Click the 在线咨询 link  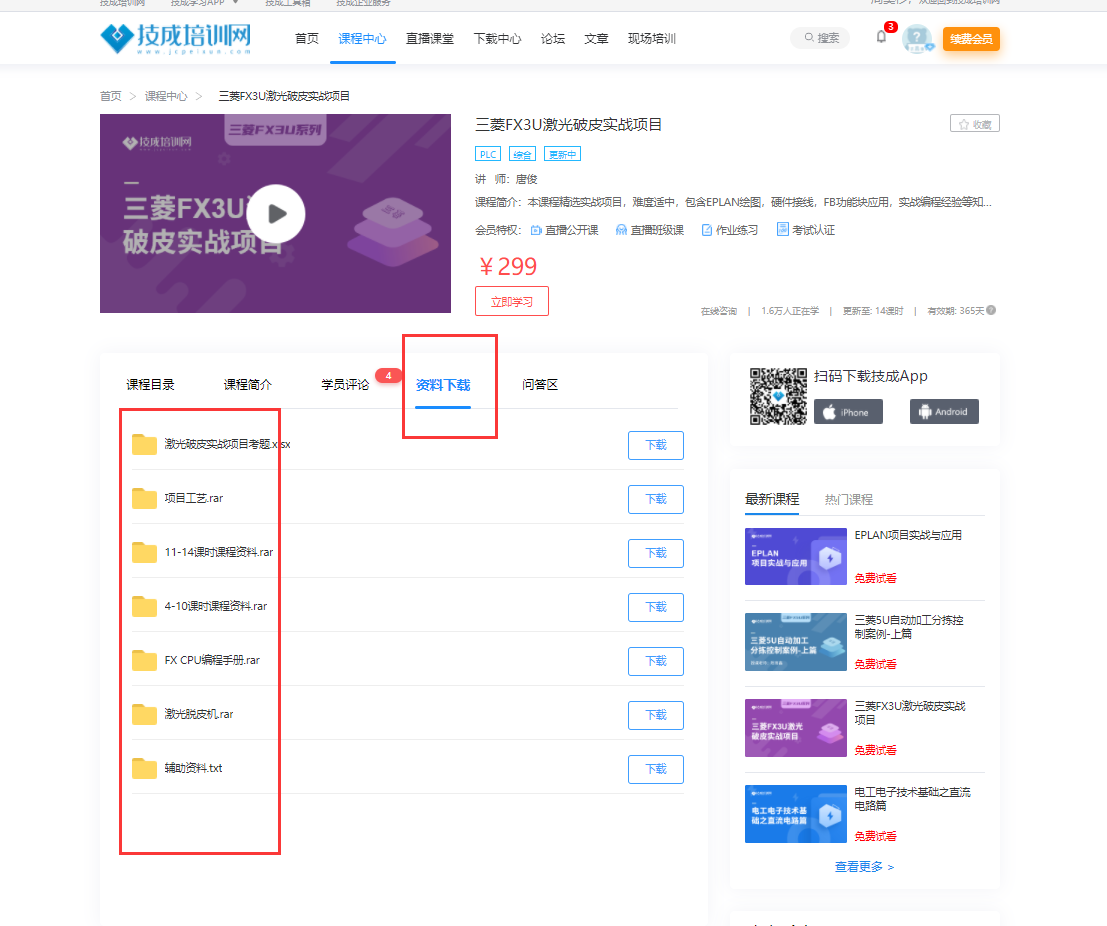click(719, 311)
